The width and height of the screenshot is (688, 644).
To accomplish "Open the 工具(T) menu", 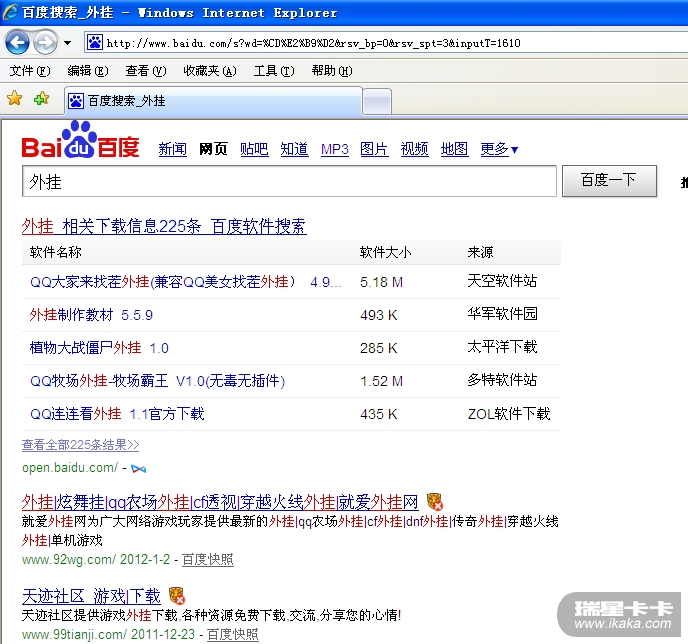I will [x=274, y=71].
